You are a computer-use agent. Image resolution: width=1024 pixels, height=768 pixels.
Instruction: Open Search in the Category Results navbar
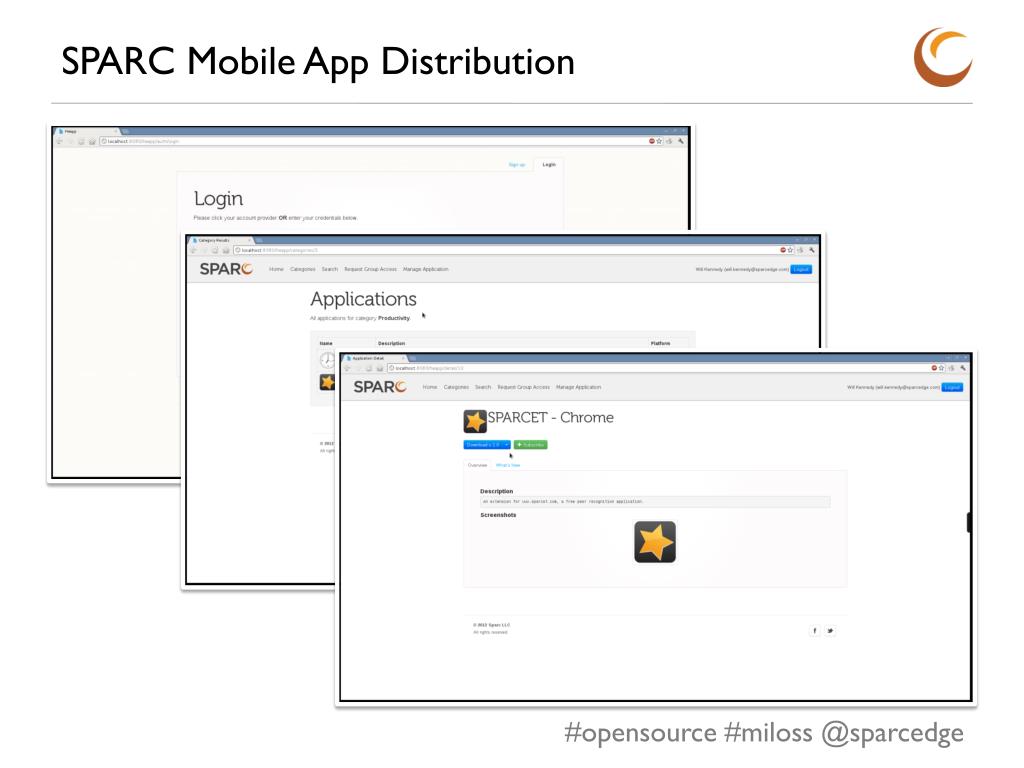(x=330, y=269)
